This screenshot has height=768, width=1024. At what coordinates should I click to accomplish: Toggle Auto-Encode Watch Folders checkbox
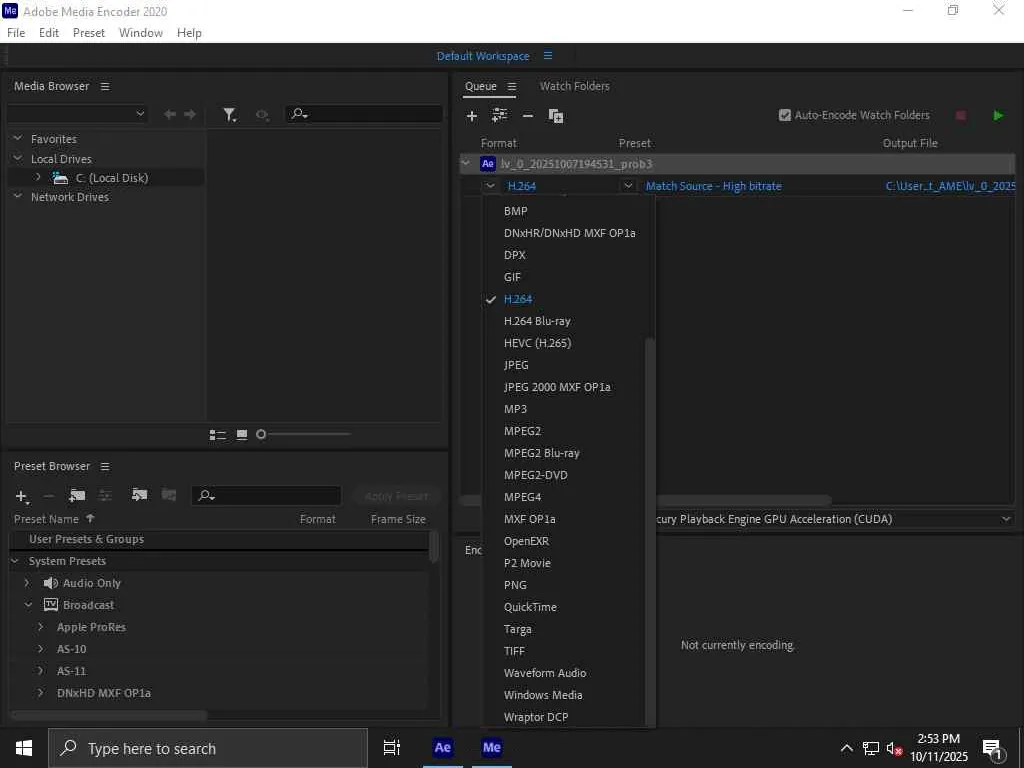tap(785, 116)
